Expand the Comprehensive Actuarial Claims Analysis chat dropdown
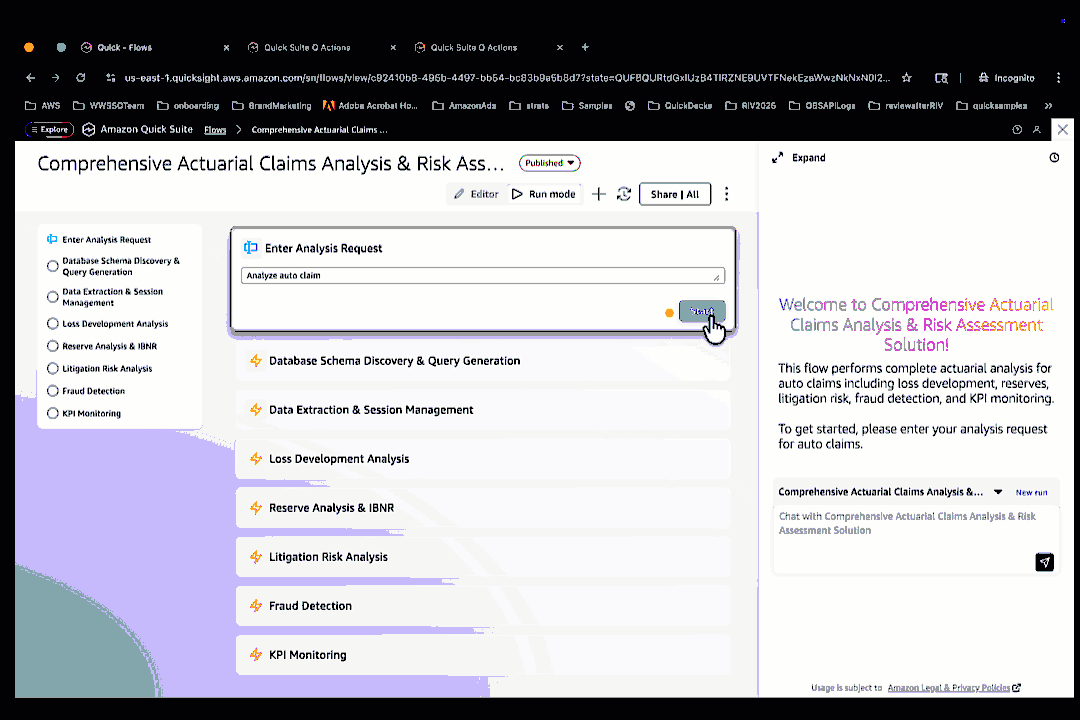This screenshot has height=720, width=1080. tap(997, 492)
